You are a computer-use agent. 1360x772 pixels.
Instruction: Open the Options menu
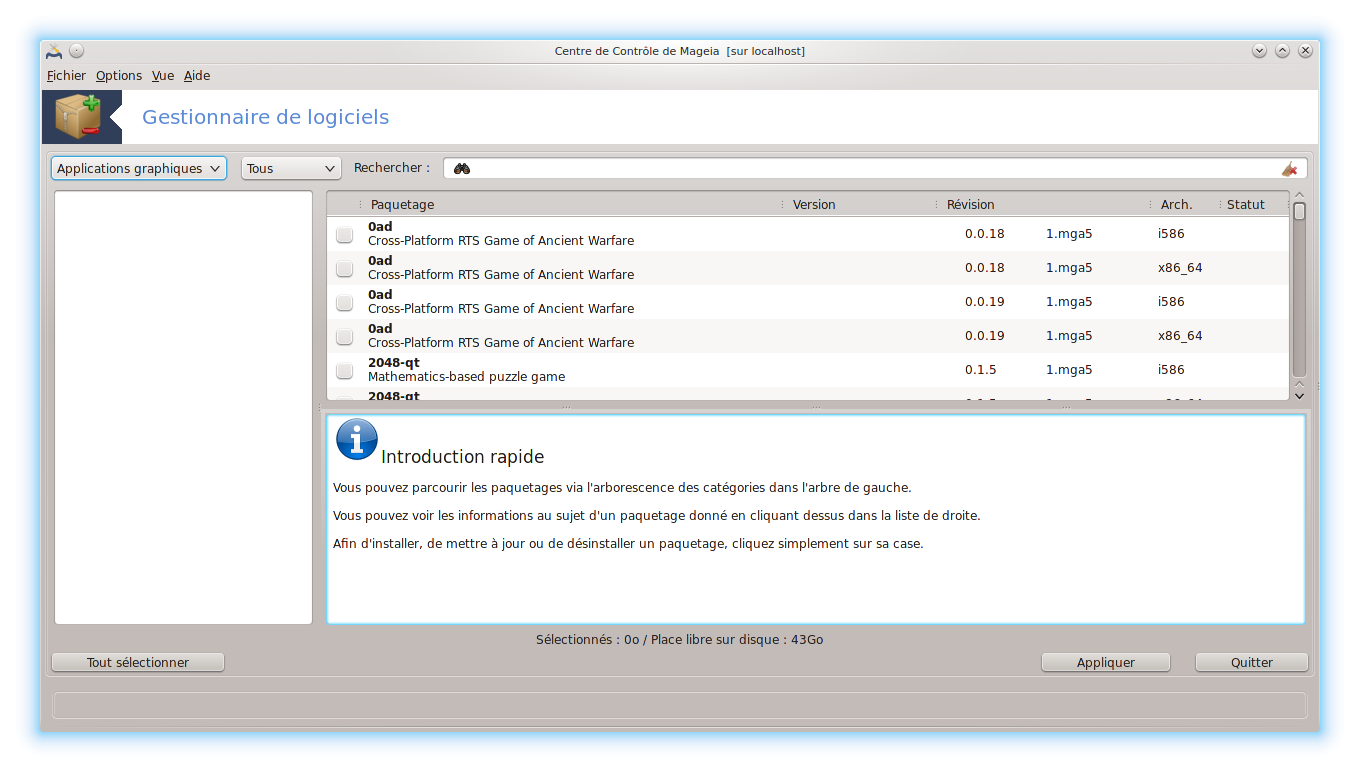point(119,76)
